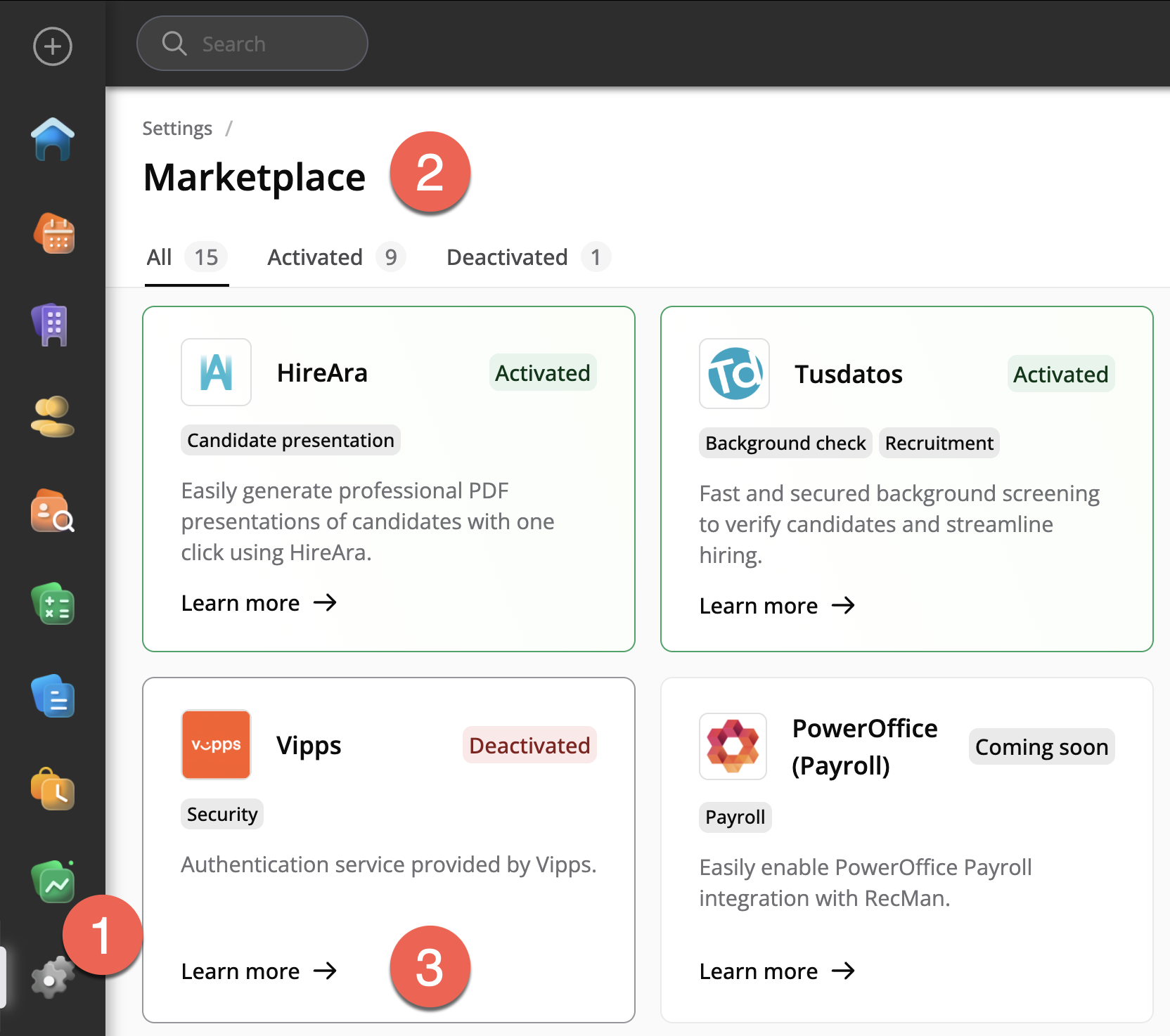This screenshot has height=1036, width=1170.
Task: Open the Home icon in sidebar
Action: (53, 139)
